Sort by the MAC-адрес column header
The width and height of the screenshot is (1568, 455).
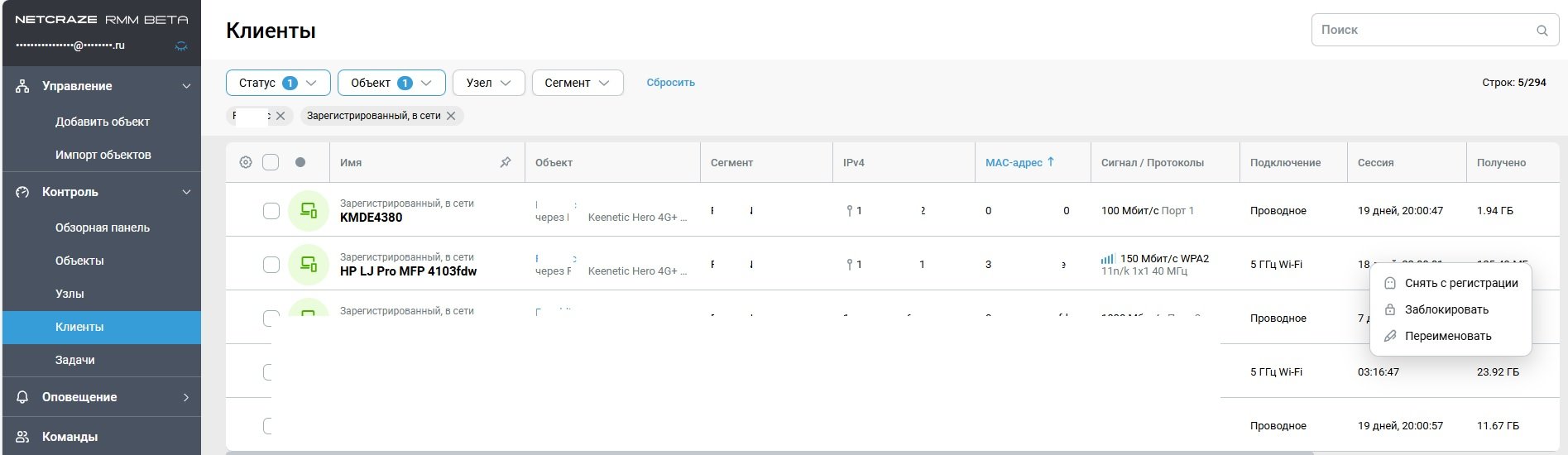[1014, 163]
